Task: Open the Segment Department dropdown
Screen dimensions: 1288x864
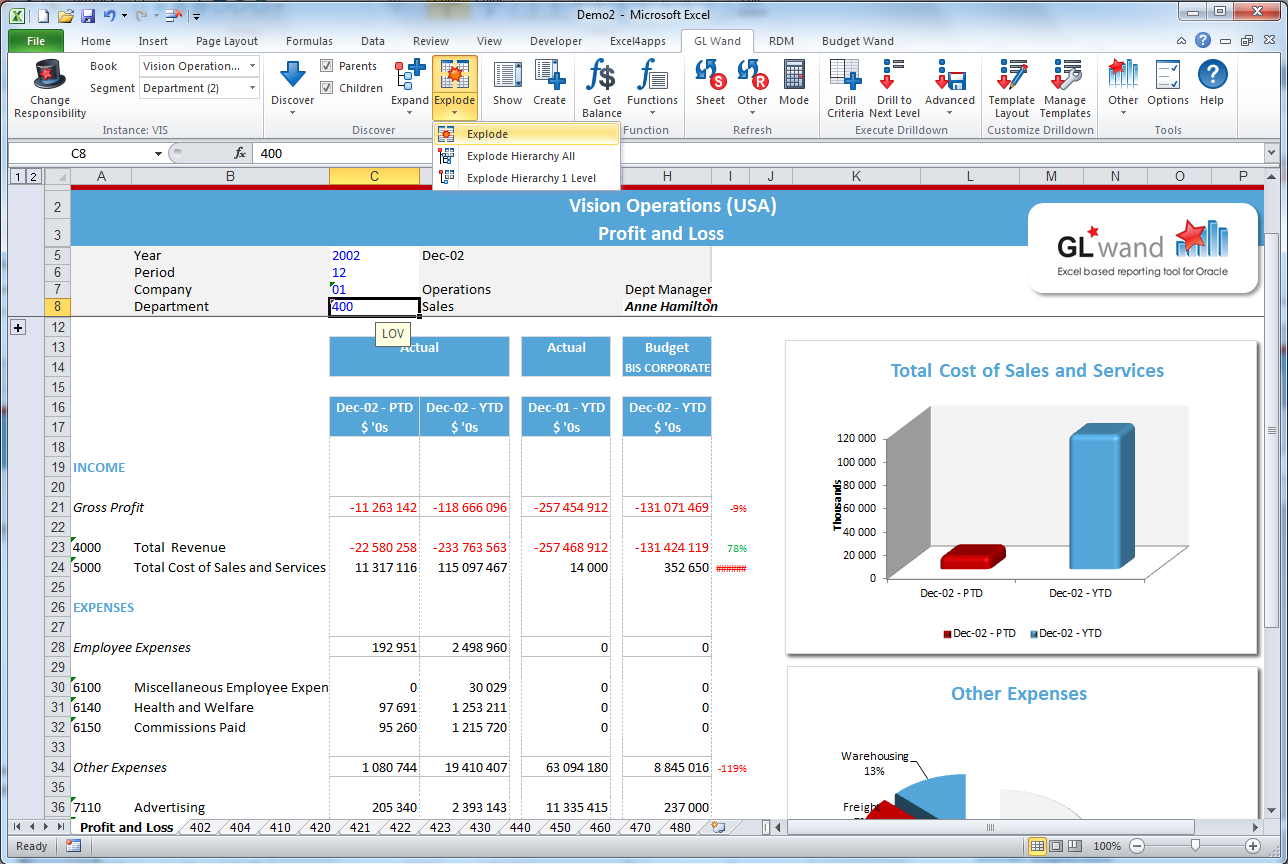Action: tap(252, 88)
